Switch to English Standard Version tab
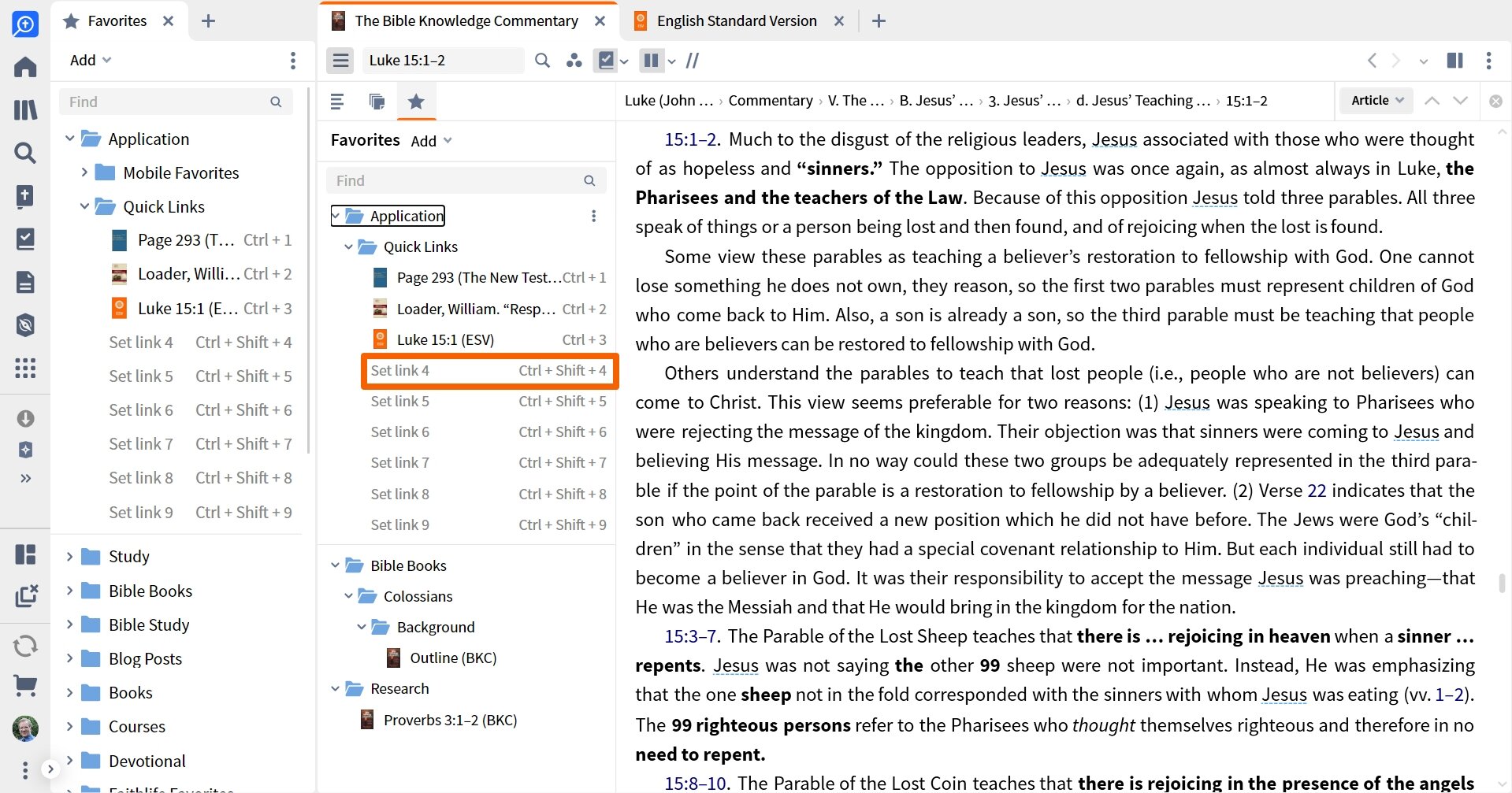Image resolution: width=1512 pixels, height=793 pixels. click(737, 21)
